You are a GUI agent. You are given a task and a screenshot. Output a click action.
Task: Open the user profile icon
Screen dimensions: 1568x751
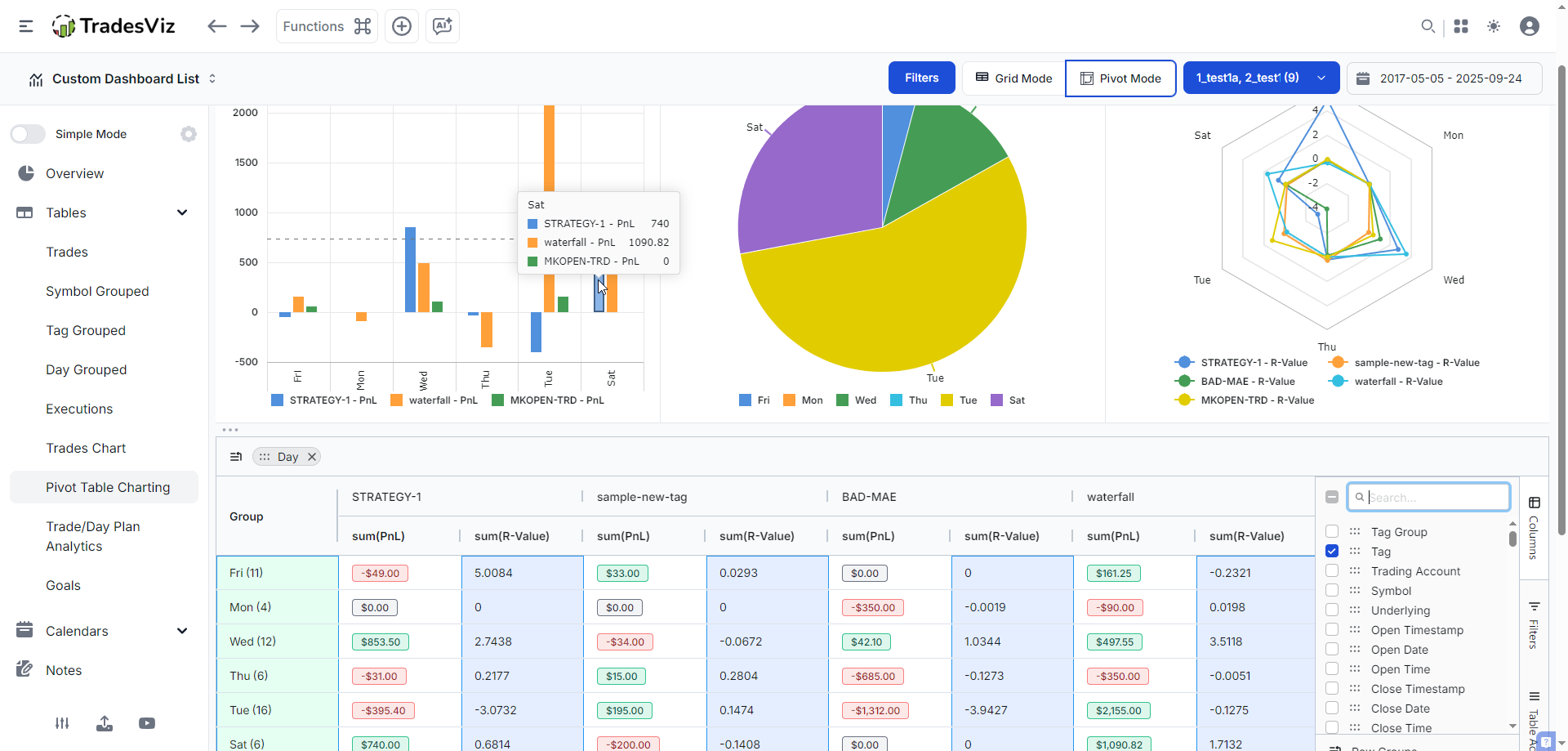[x=1530, y=26]
